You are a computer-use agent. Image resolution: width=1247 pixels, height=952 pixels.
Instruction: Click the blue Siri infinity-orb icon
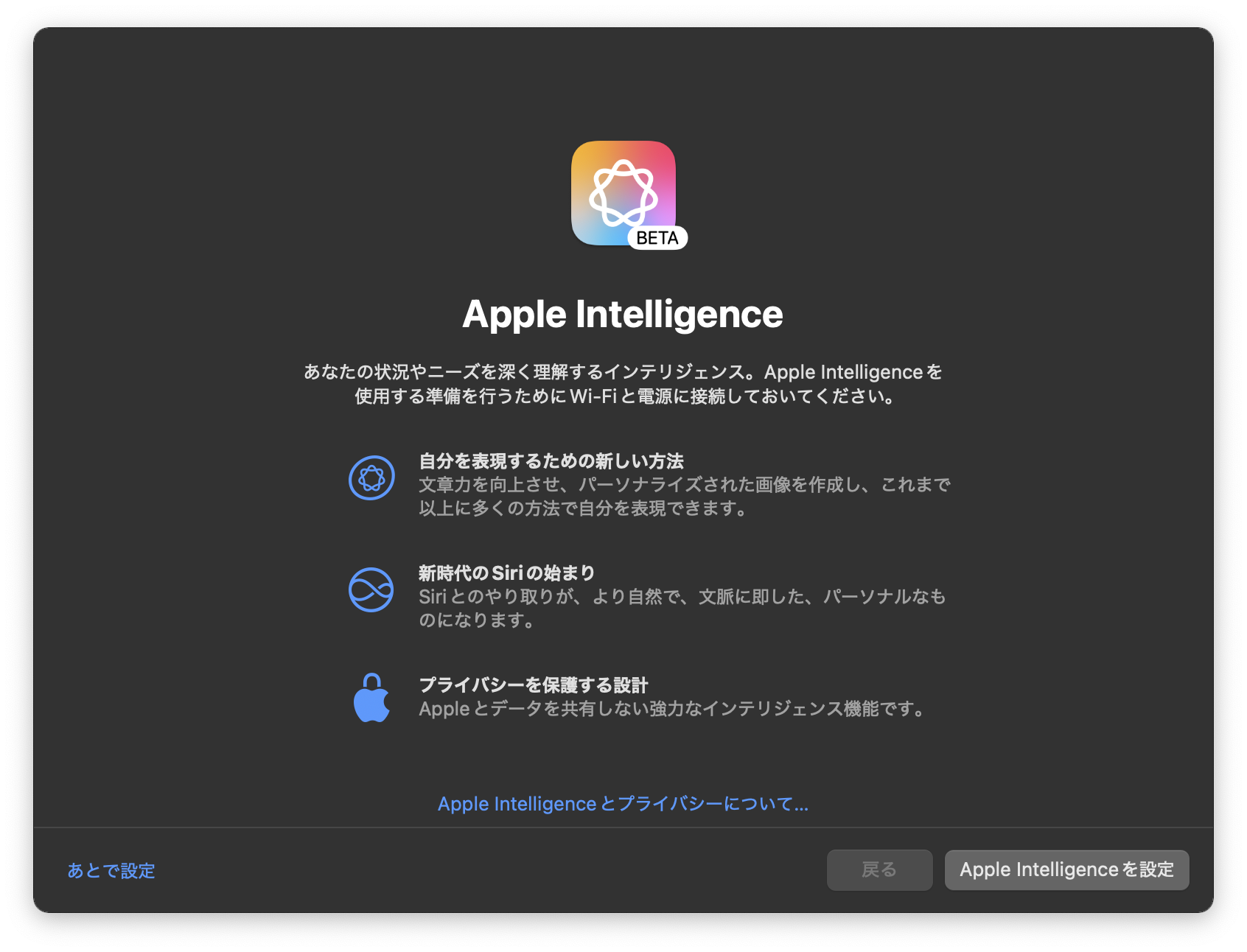(x=371, y=589)
